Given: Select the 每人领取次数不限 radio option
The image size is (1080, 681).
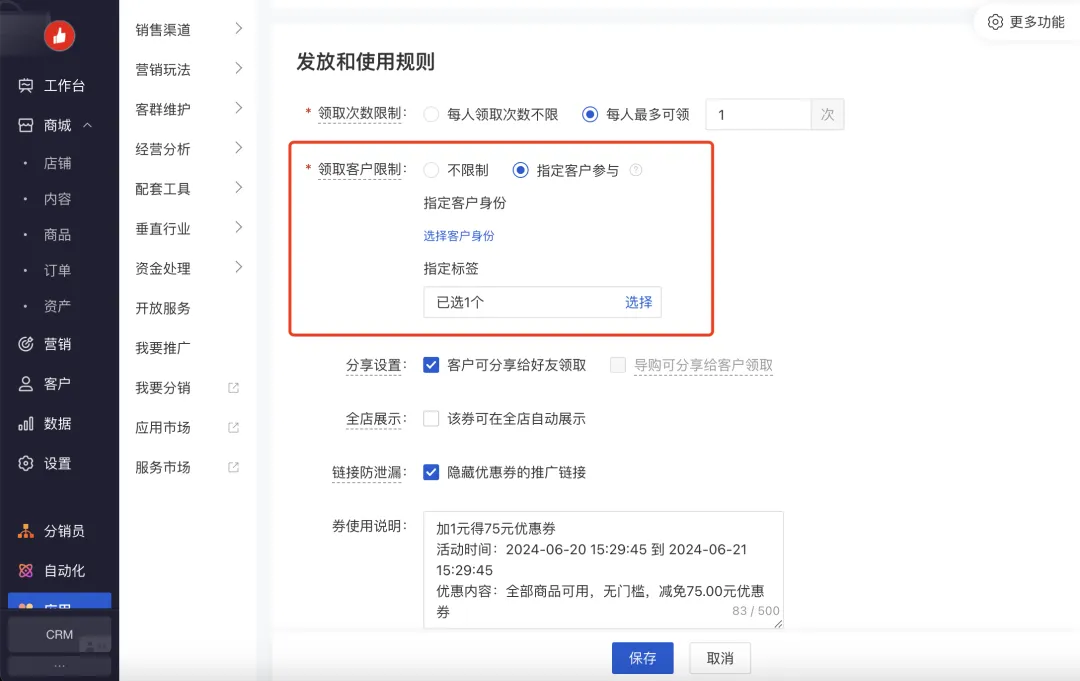Looking at the screenshot, I should [x=432, y=115].
